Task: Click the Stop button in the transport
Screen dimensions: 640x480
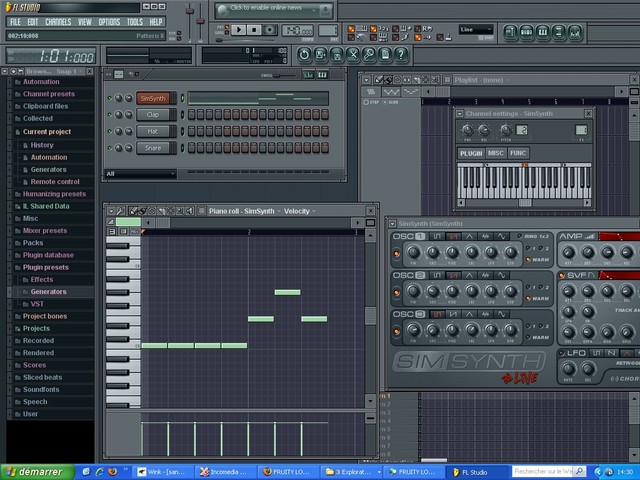Action: coord(255,30)
